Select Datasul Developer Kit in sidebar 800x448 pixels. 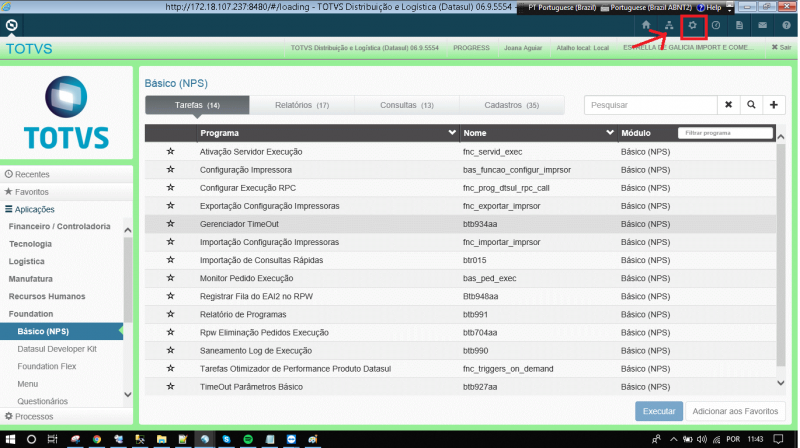[57, 349]
